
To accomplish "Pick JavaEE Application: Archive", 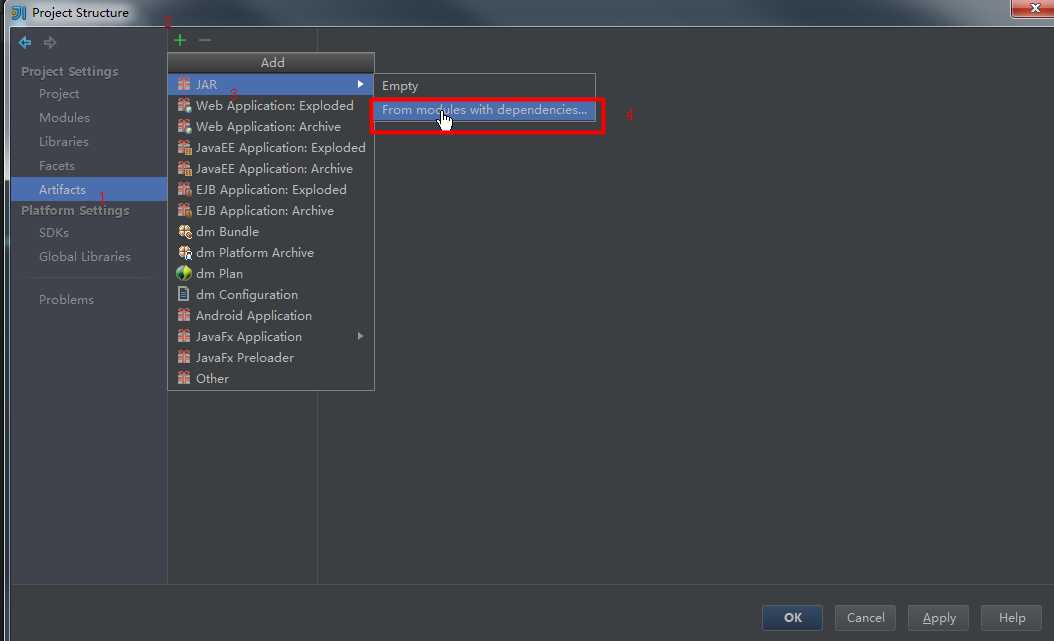I will (270, 168).
